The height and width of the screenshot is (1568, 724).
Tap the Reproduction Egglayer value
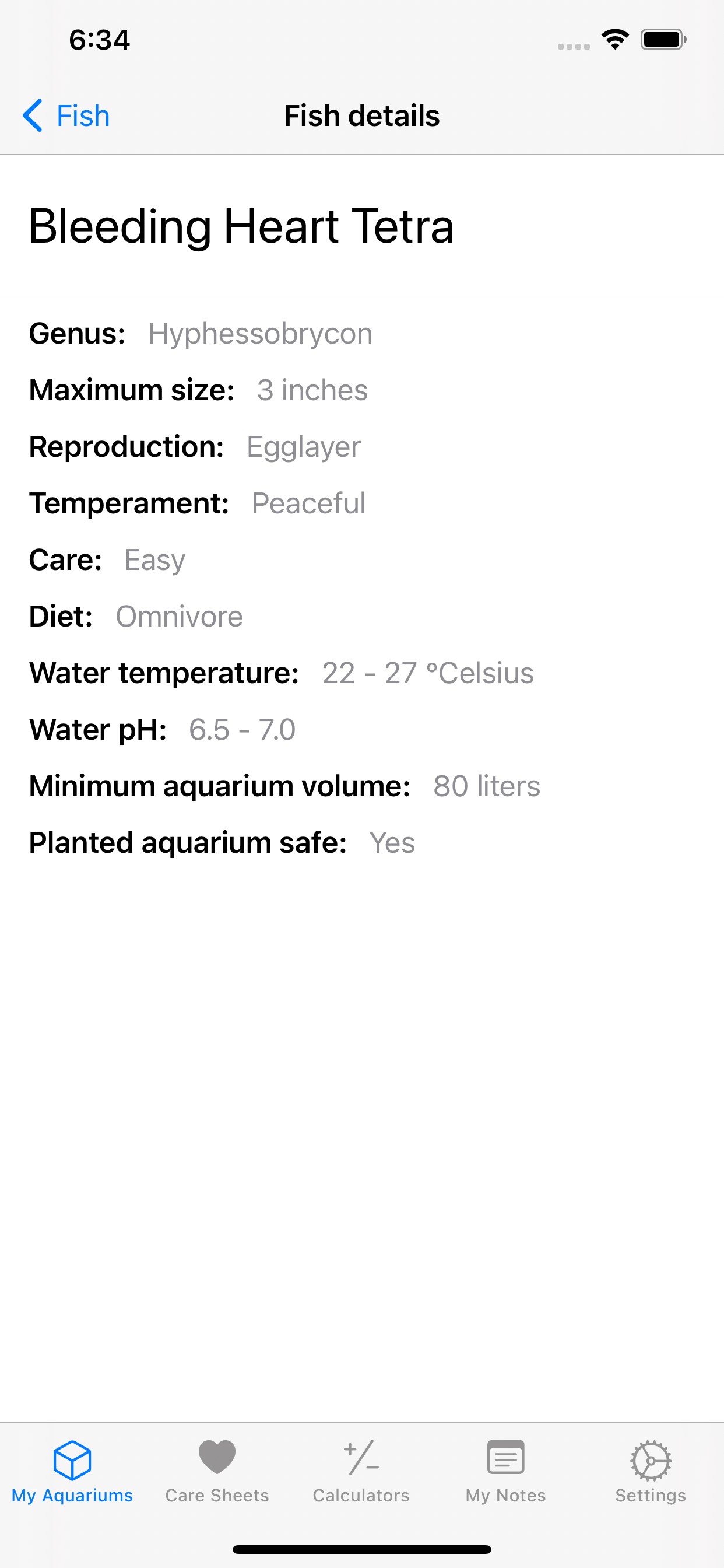pos(304,447)
